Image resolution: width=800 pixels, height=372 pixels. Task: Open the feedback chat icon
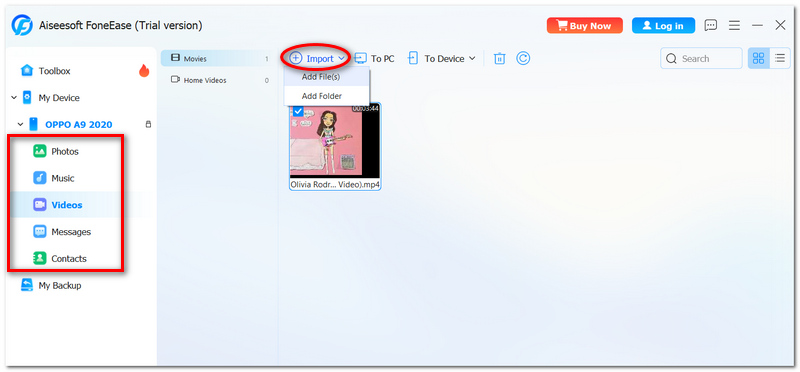711,25
